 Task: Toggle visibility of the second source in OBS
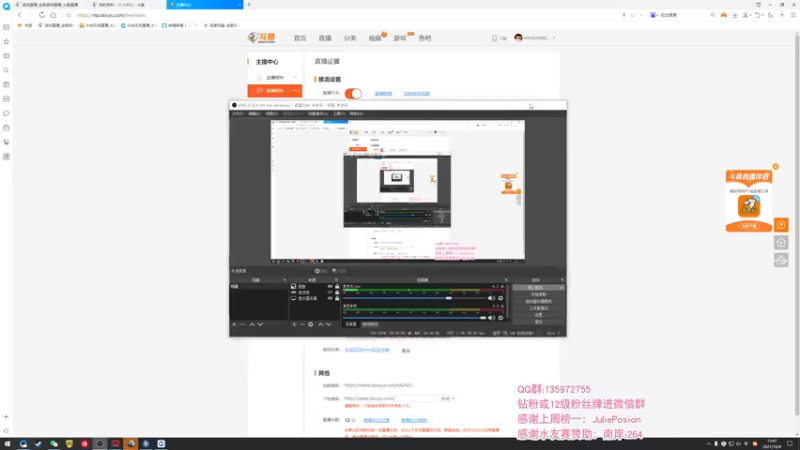pyautogui.click(x=330, y=292)
